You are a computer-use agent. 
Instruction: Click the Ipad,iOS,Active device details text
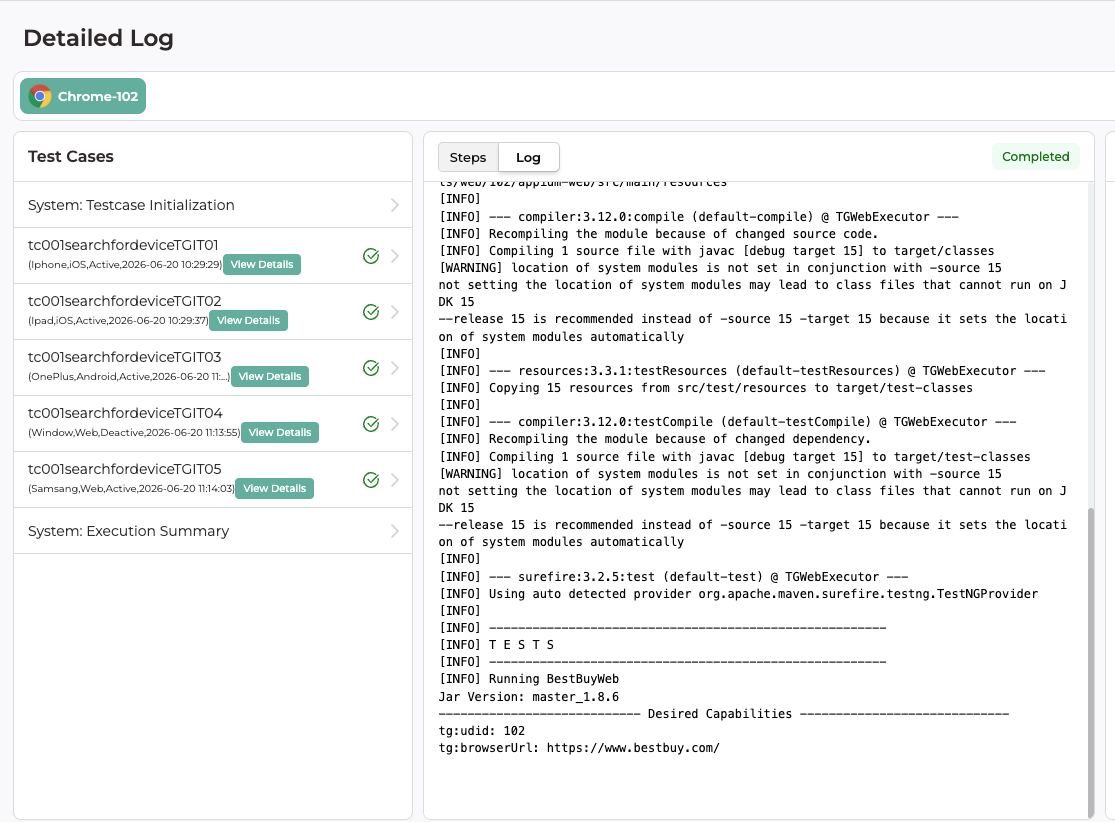tap(118, 321)
